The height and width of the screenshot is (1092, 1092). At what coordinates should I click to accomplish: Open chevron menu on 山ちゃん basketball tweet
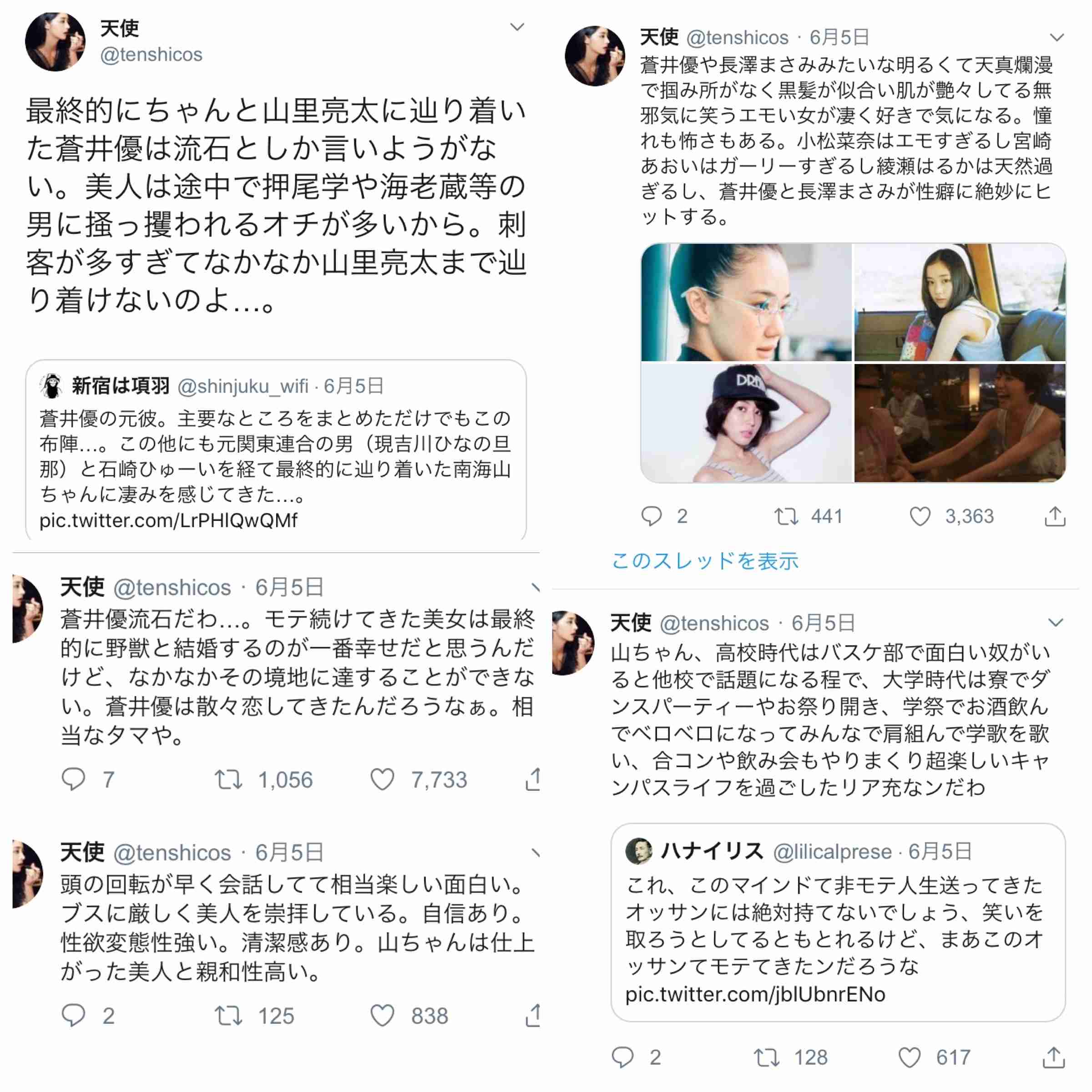pos(1055,622)
